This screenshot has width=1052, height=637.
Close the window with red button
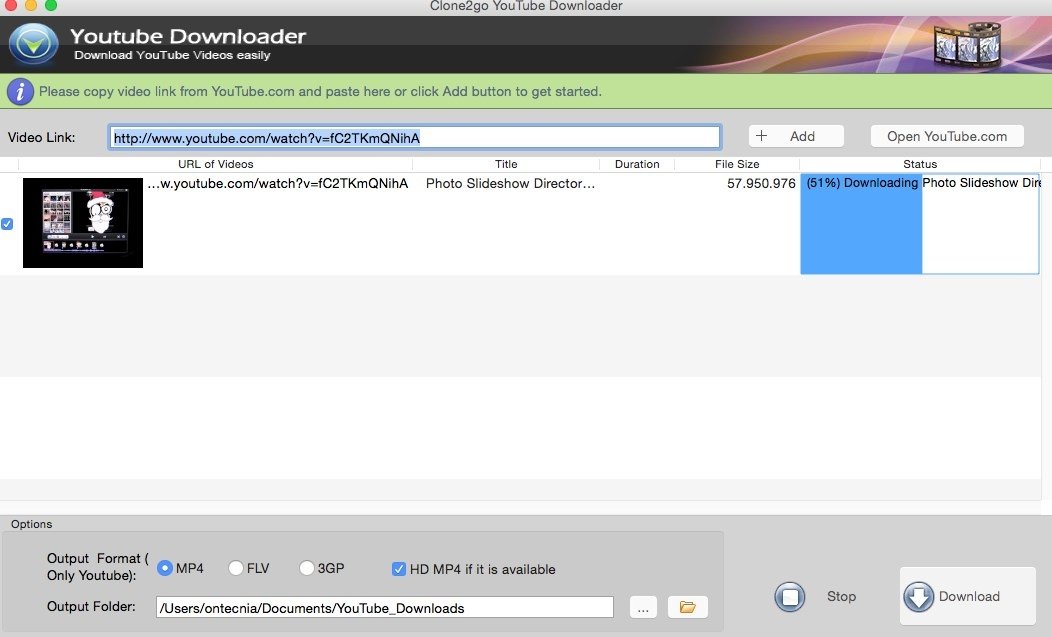[x=10, y=5]
